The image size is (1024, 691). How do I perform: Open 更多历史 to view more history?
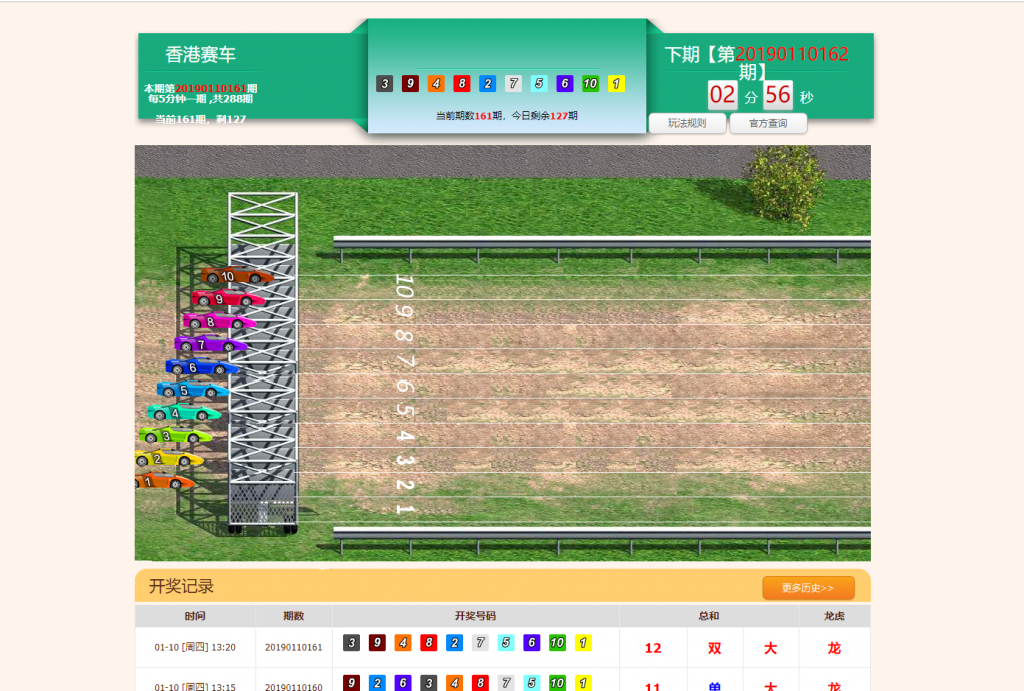[808, 588]
